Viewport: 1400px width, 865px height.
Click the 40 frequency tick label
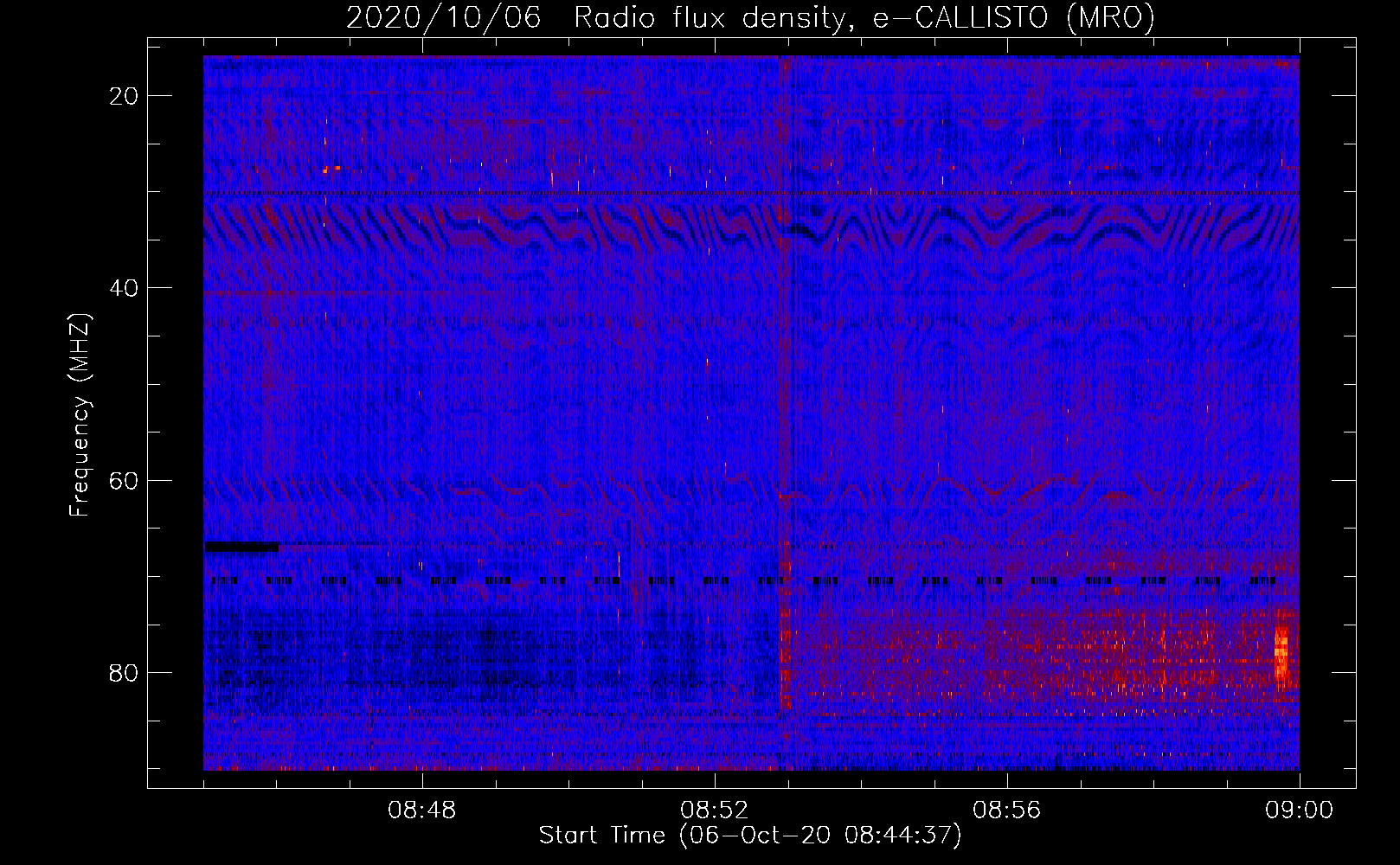tap(125, 288)
